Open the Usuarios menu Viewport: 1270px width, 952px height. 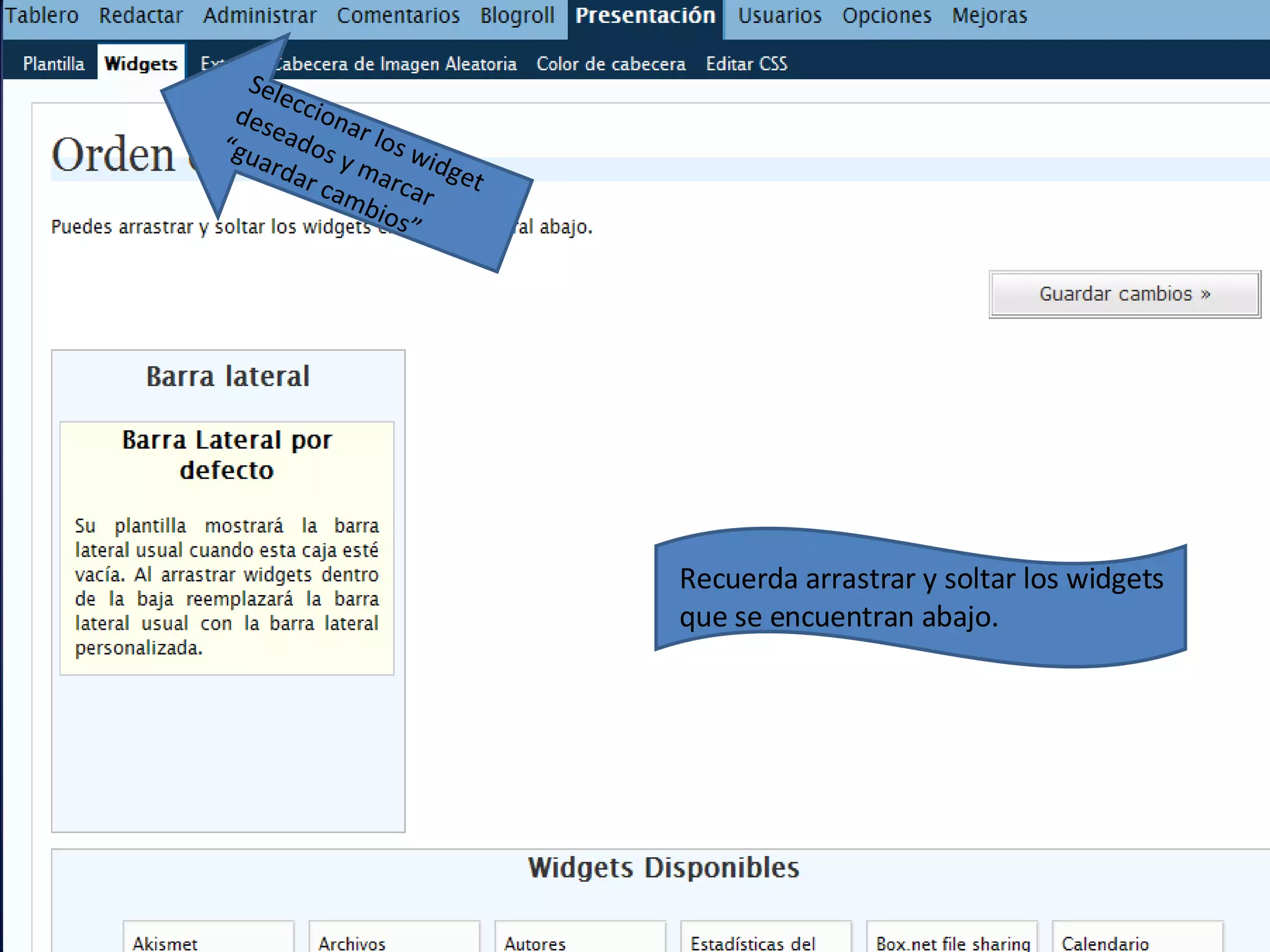tap(779, 15)
